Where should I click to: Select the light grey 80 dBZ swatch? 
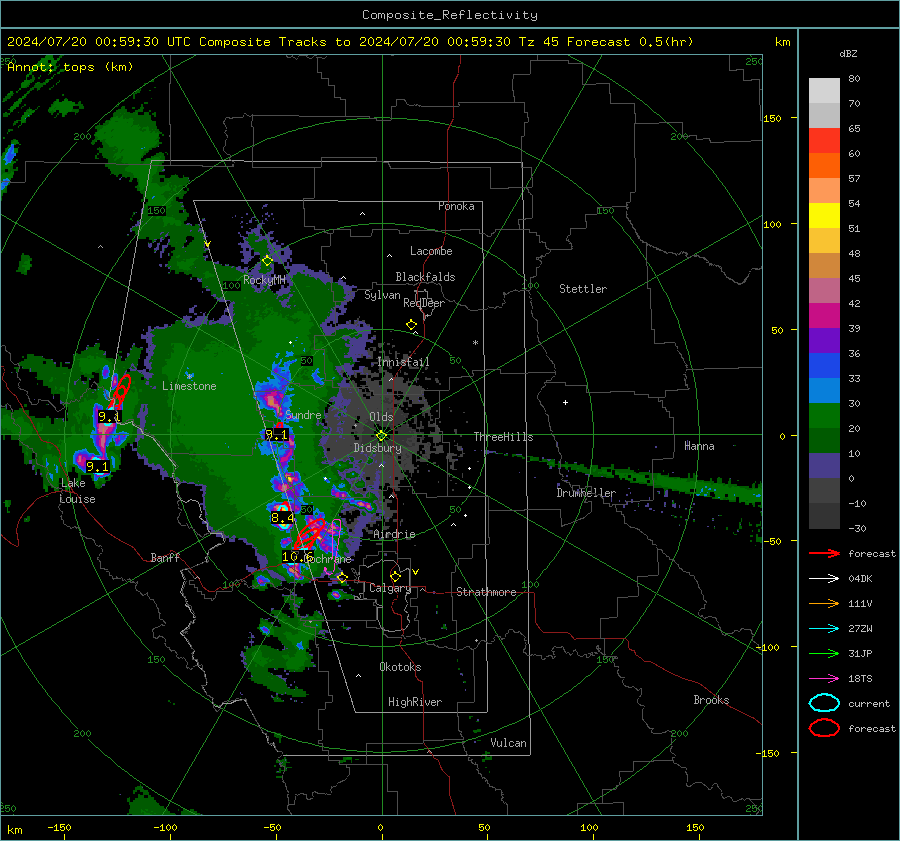pos(824,90)
